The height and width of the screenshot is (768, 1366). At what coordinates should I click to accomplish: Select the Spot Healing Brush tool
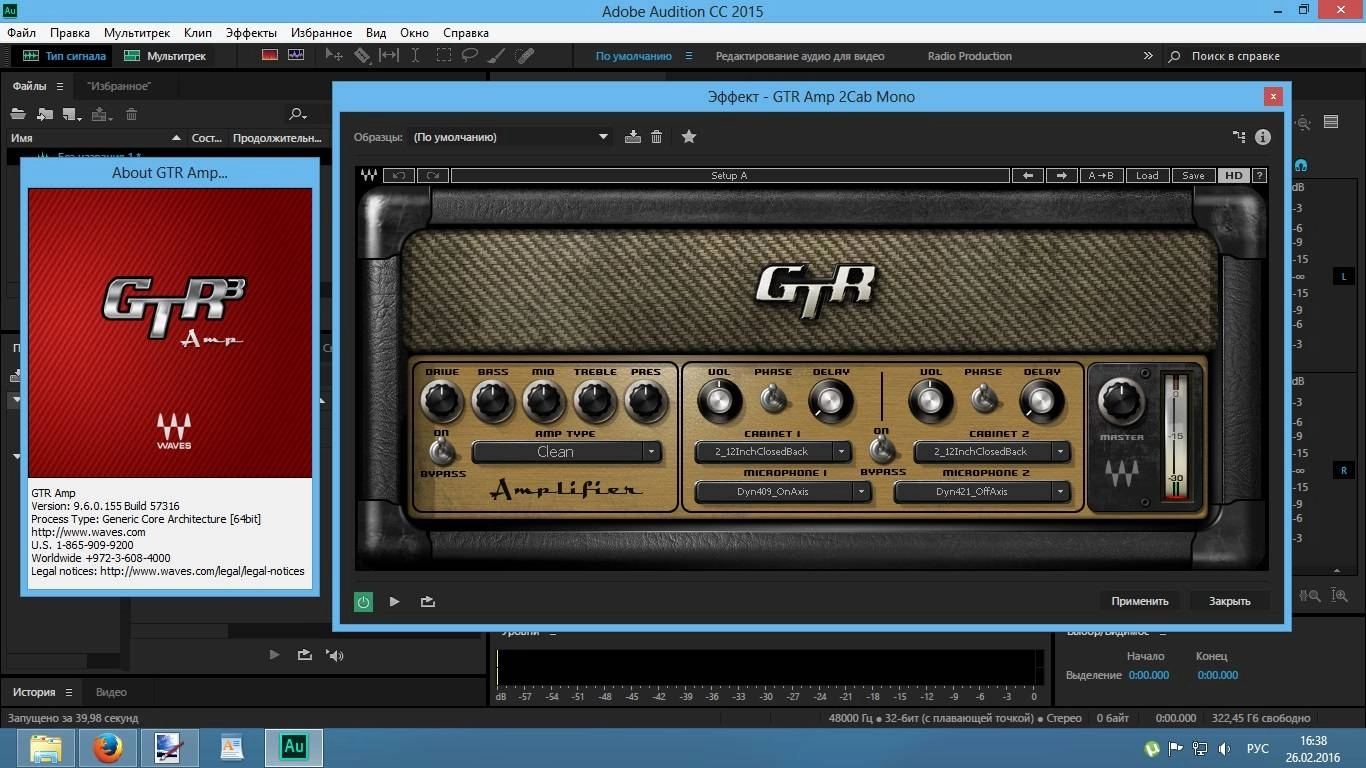pyautogui.click(x=525, y=56)
